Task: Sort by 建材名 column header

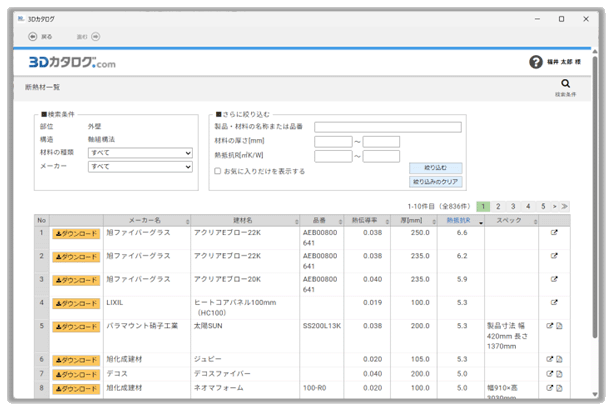Action: coord(245,221)
